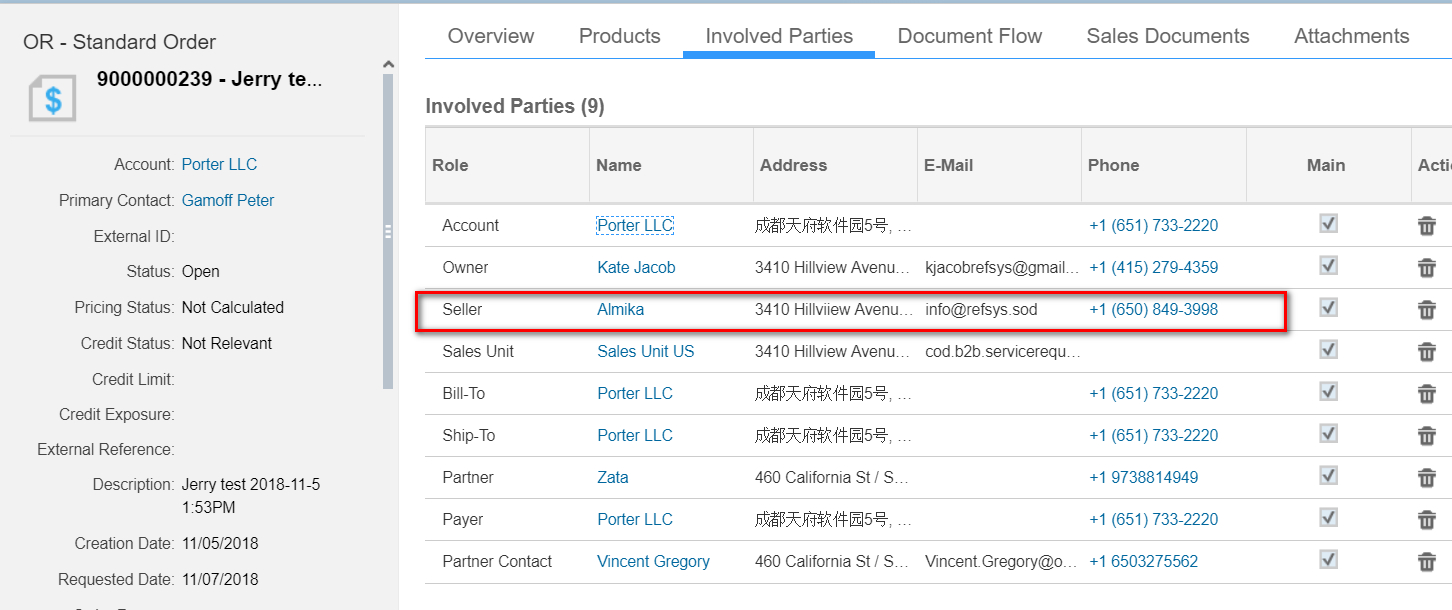Click trash icon for Owner row
1452x610 pixels.
pyautogui.click(x=1427, y=268)
